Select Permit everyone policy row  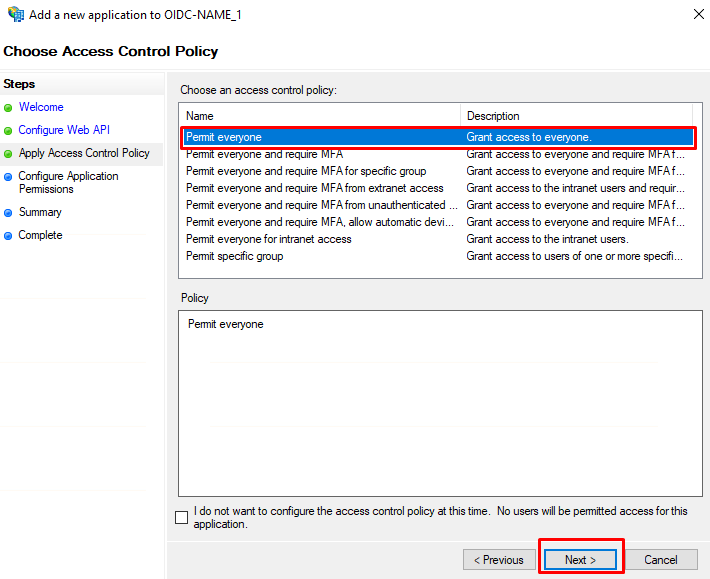pyautogui.click(x=438, y=137)
